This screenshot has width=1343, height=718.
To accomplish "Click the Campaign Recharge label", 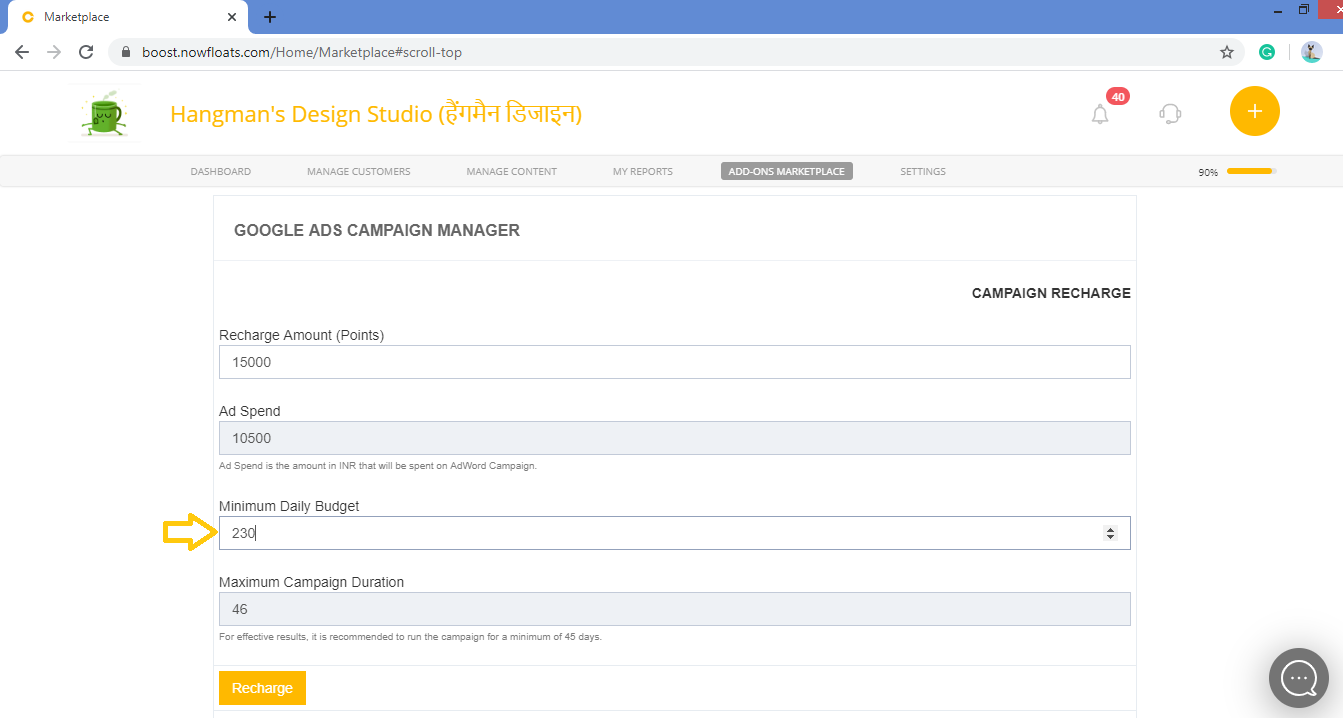I will [1051, 293].
